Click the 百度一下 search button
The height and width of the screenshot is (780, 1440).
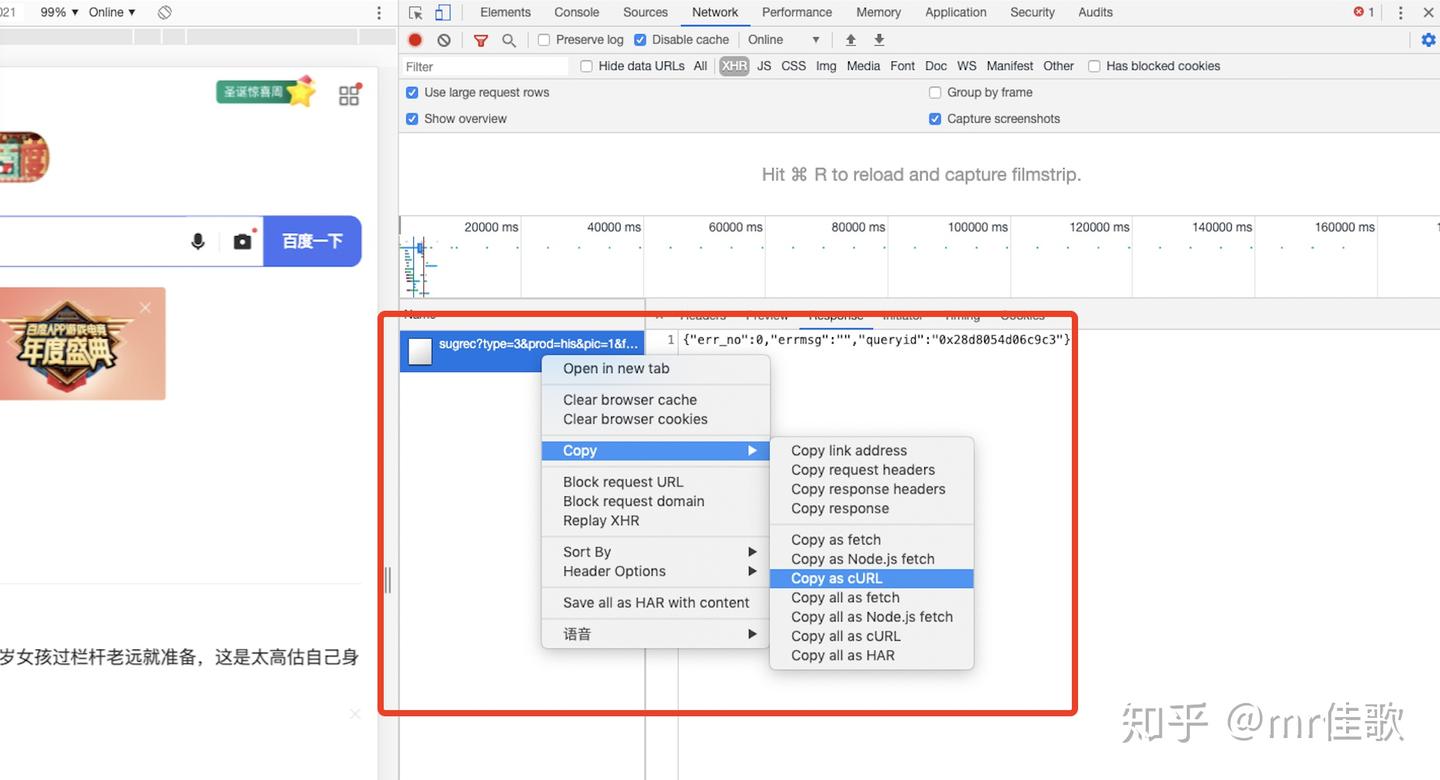tap(312, 241)
